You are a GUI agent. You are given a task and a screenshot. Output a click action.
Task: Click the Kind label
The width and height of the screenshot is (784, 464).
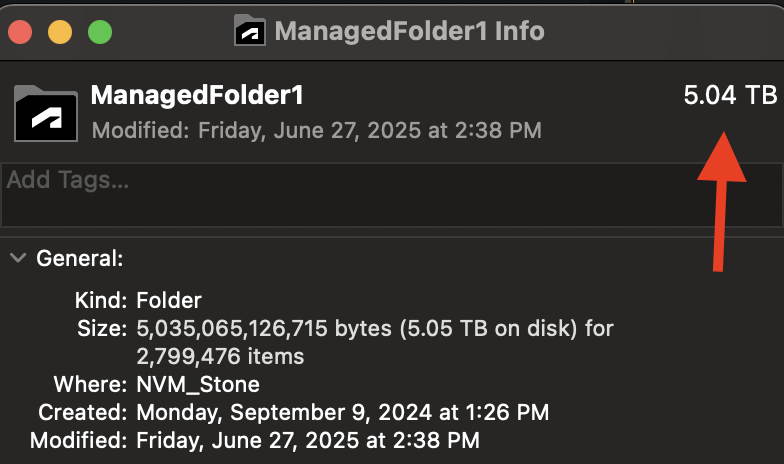(101, 300)
